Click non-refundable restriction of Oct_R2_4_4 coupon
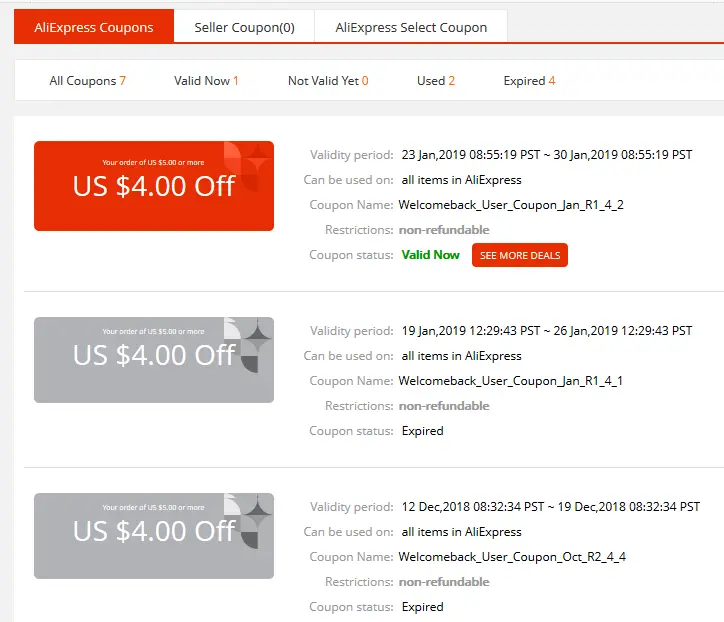 (444, 581)
